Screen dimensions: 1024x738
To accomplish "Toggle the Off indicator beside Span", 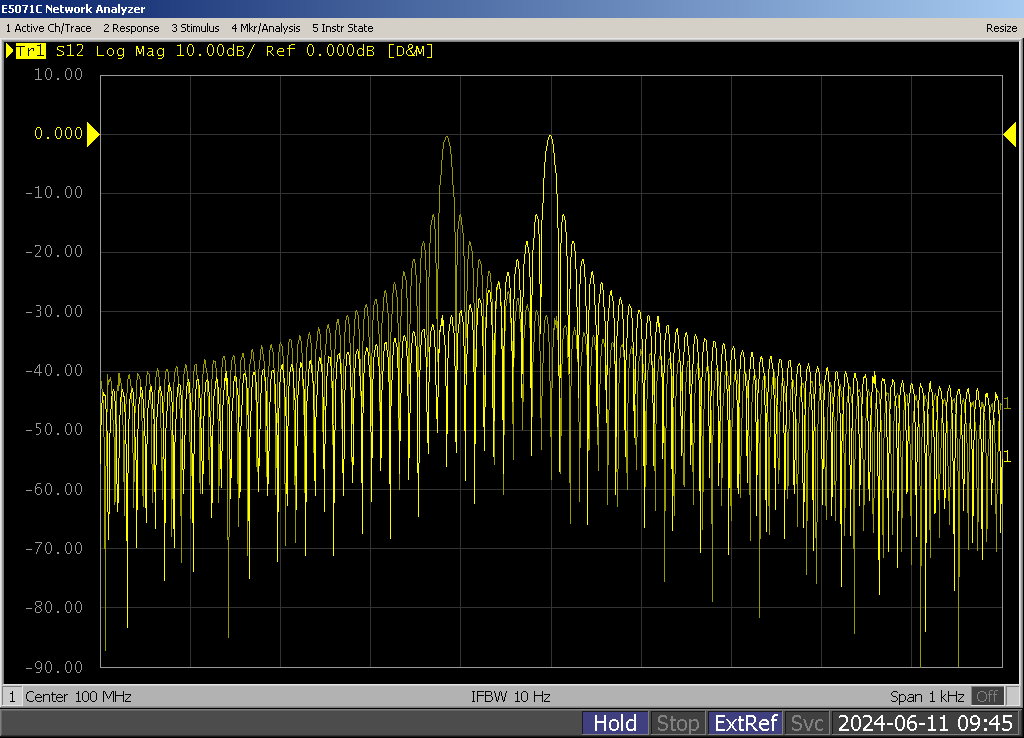I will pyautogui.click(x=987, y=696).
